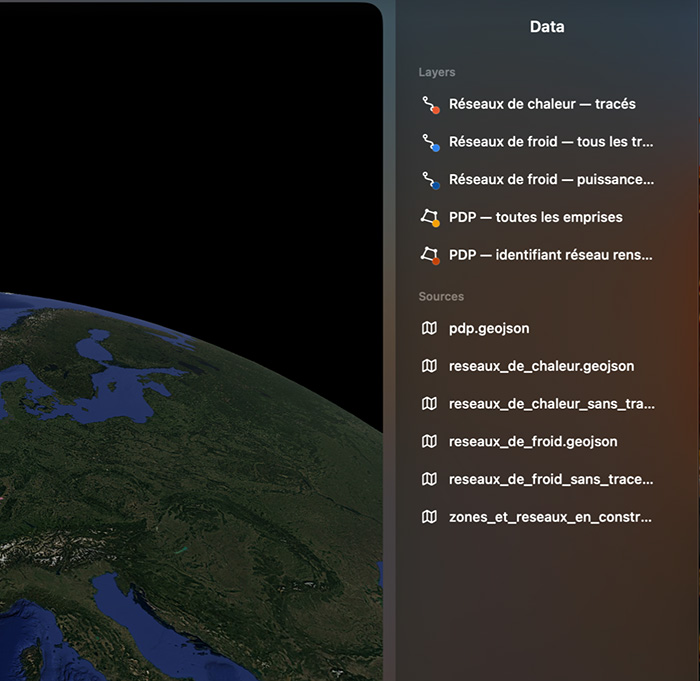The height and width of the screenshot is (681, 700).
Task: Click the Sources section header
Action: [x=441, y=297]
